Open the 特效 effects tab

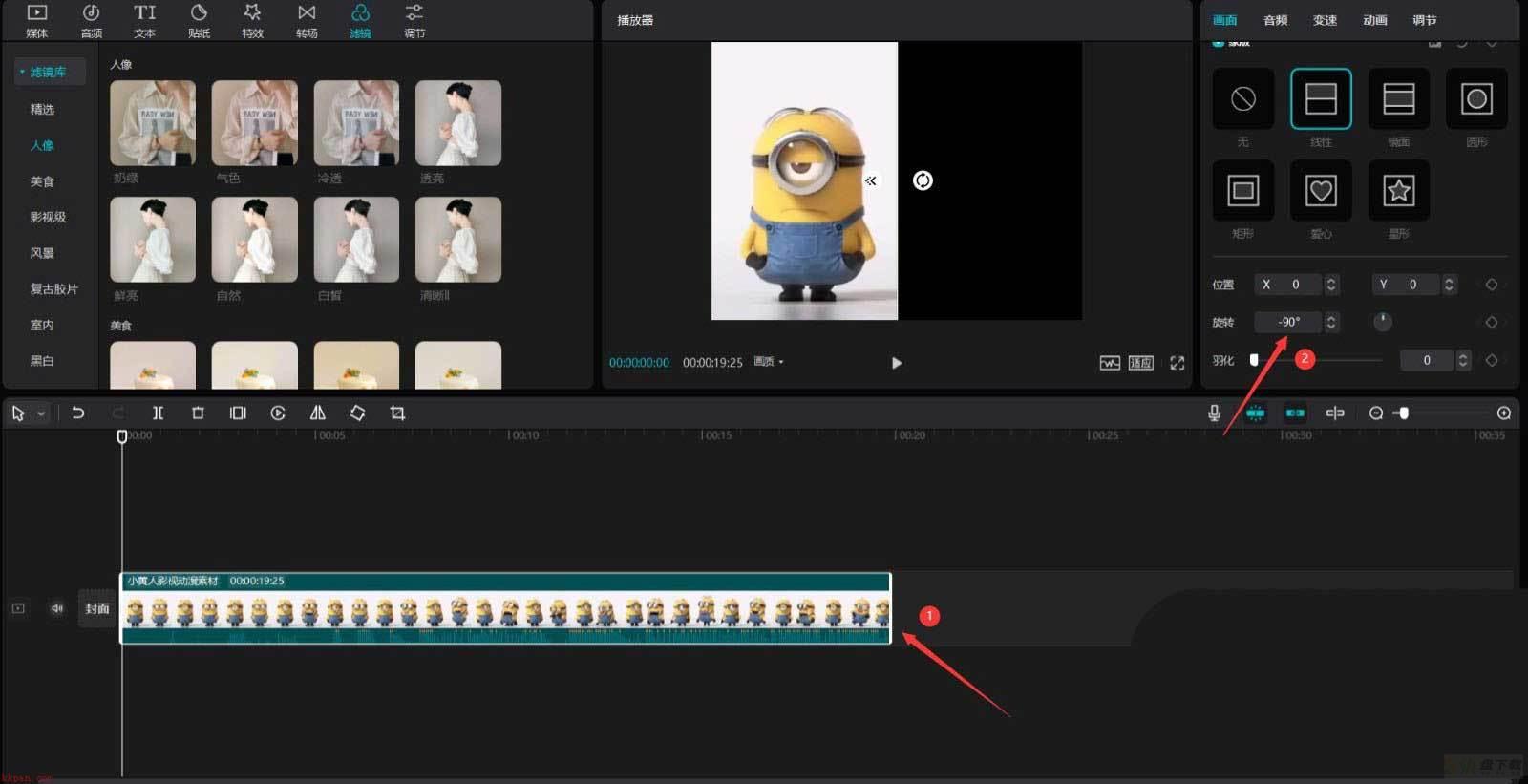click(252, 21)
